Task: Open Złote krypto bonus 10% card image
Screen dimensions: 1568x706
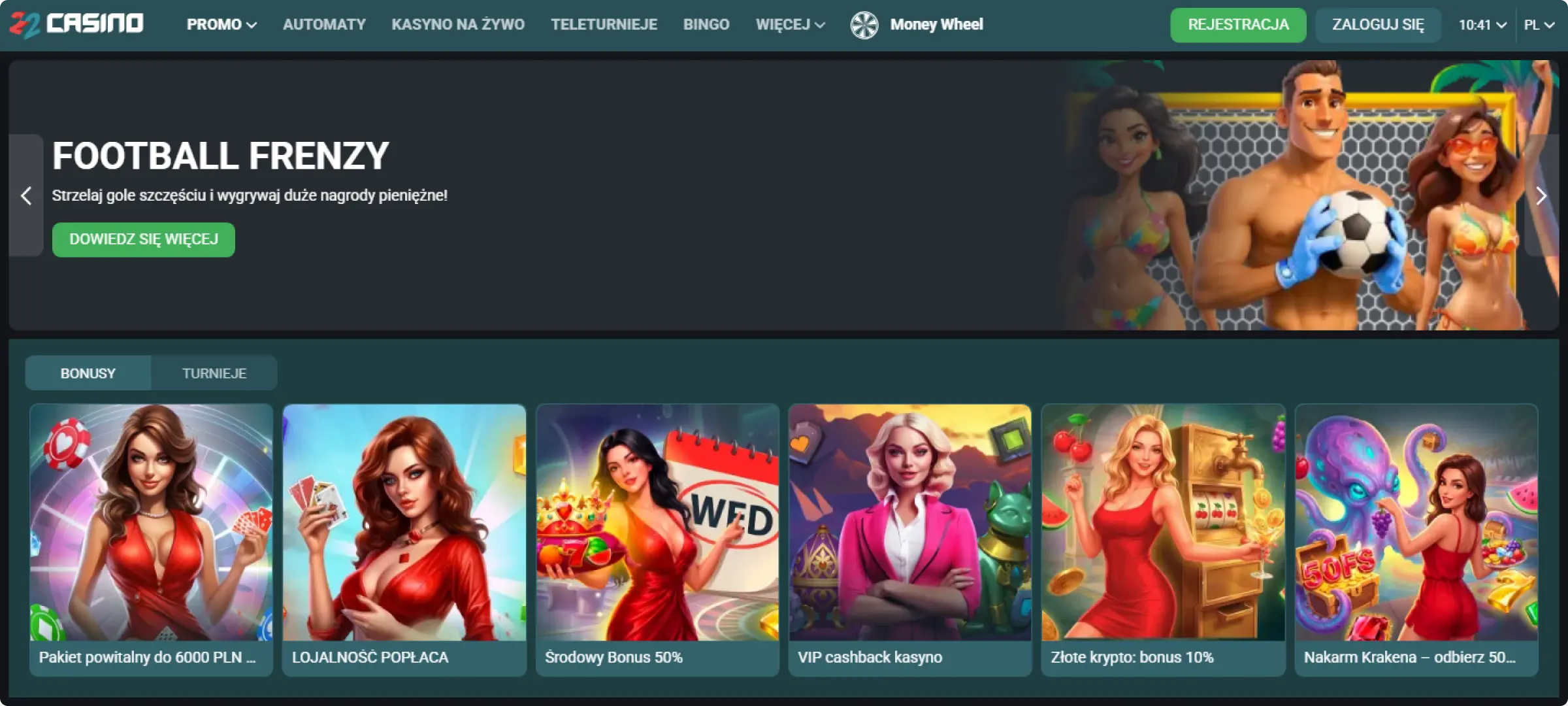Action: click(1163, 522)
